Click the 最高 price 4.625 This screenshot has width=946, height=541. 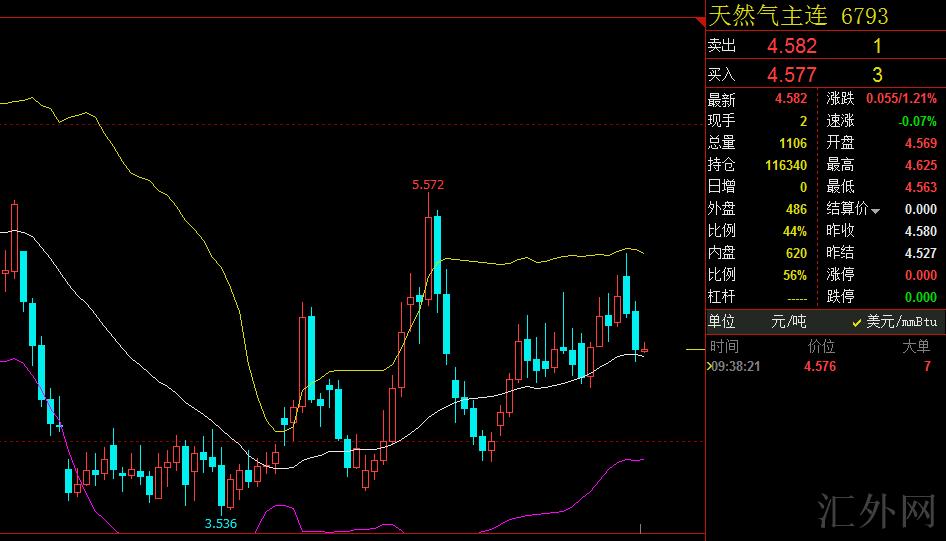click(x=920, y=165)
